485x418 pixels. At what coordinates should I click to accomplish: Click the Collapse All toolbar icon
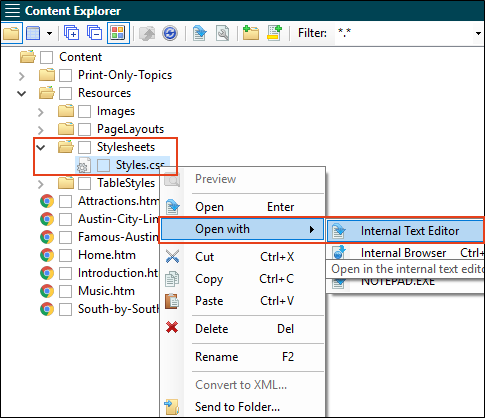[x=94, y=33]
